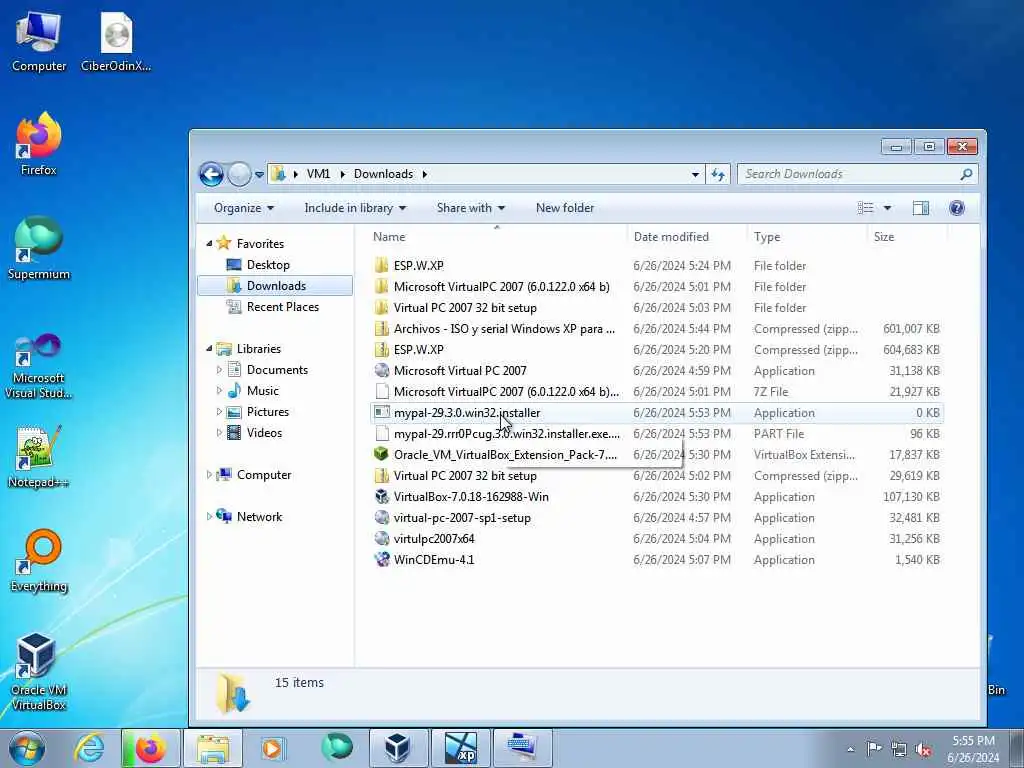Click VM1 in the address breadcrumb
Screen dimensions: 1024x768
pos(318,174)
